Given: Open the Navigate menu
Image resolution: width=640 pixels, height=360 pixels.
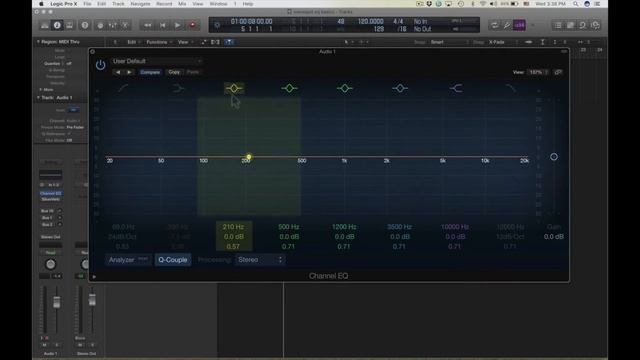Looking at the screenshot, I should tap(140, 4).
